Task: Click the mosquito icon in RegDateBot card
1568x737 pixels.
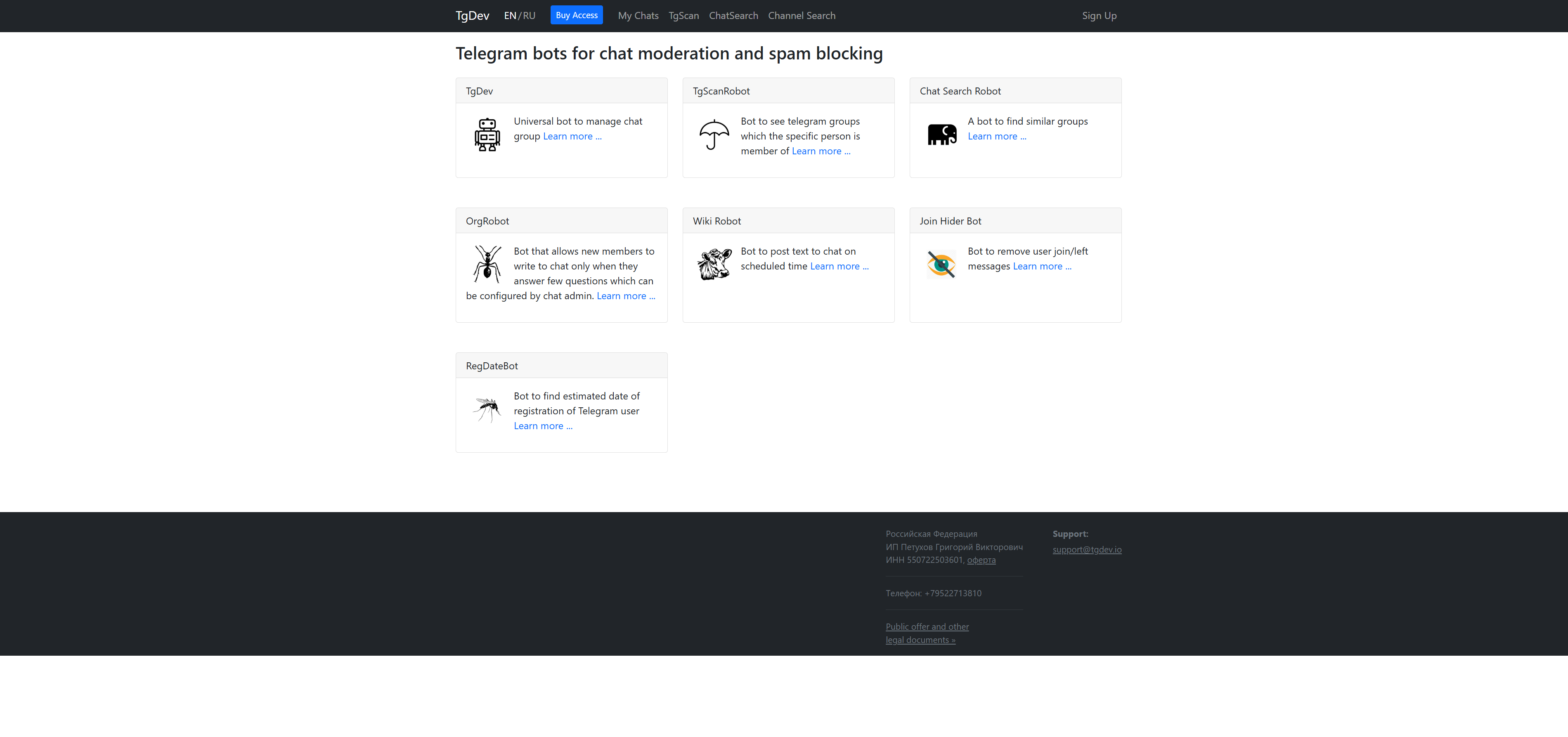Action: 487,409
